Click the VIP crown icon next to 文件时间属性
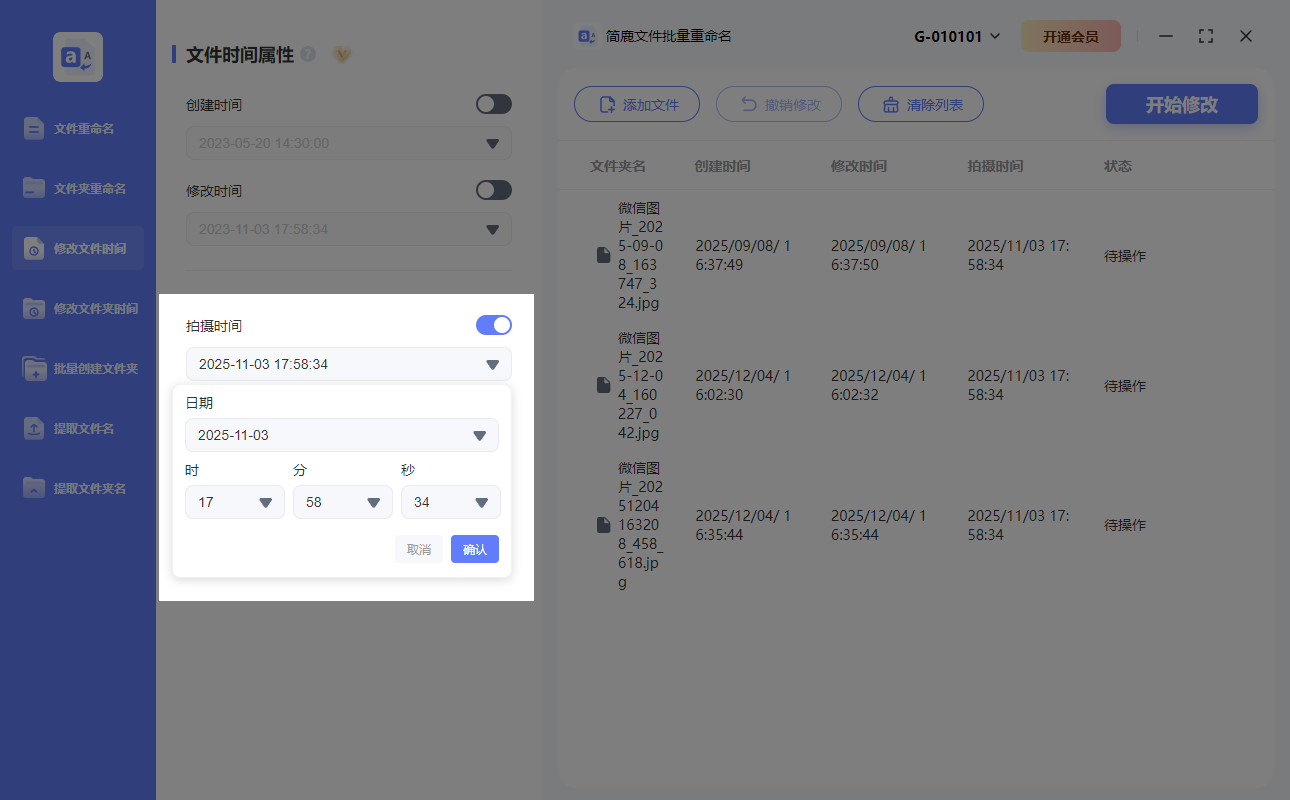Screen dimensions: 1290x800 [341, 56]
